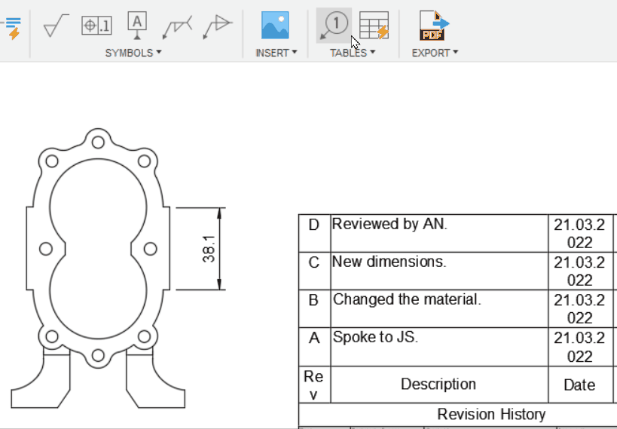The height and width of the screenshot is (429, 617).
Task: Click the date cell in row C
Action: (581, 271)
